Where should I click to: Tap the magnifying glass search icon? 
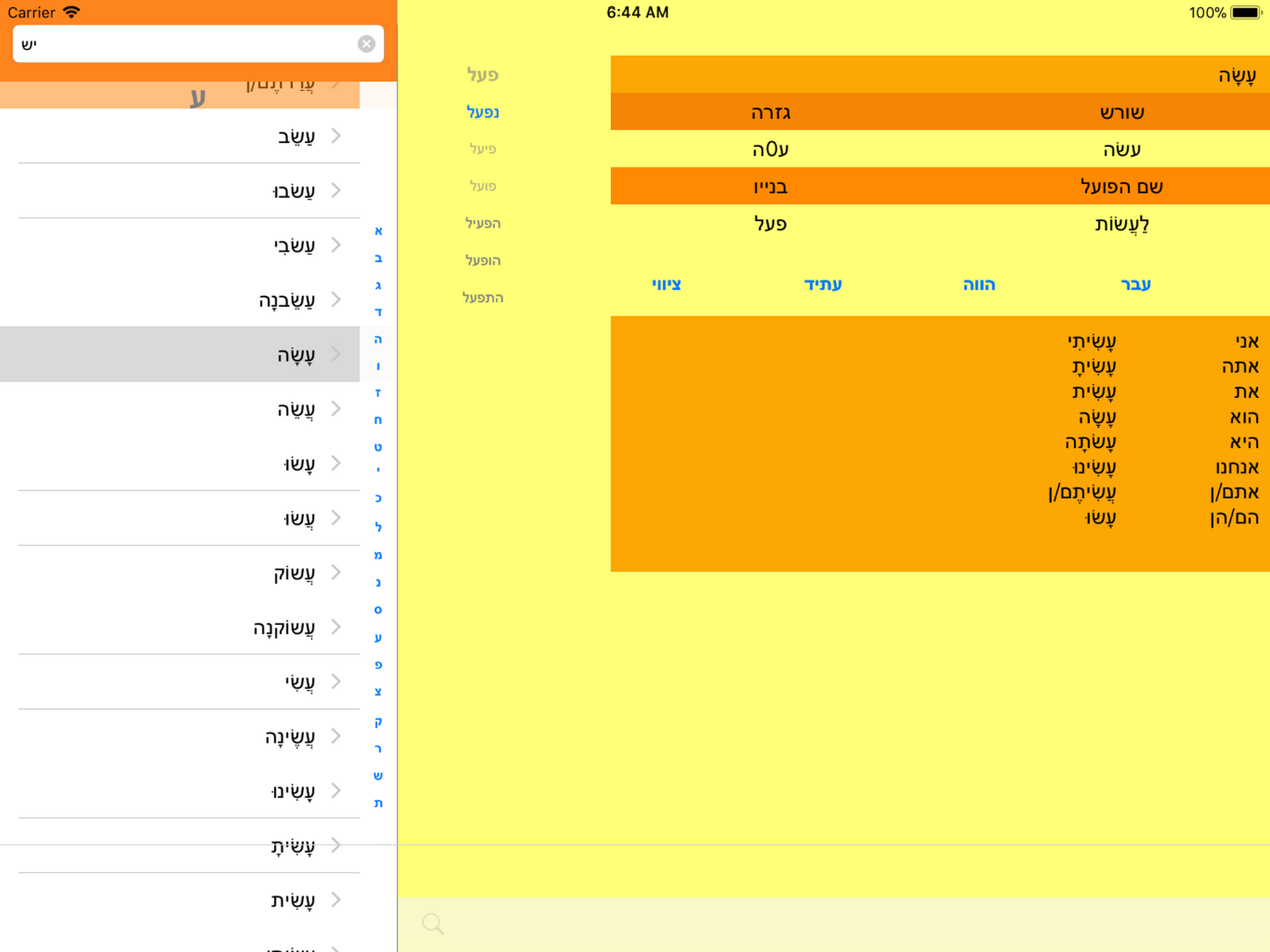click(432, 924)
